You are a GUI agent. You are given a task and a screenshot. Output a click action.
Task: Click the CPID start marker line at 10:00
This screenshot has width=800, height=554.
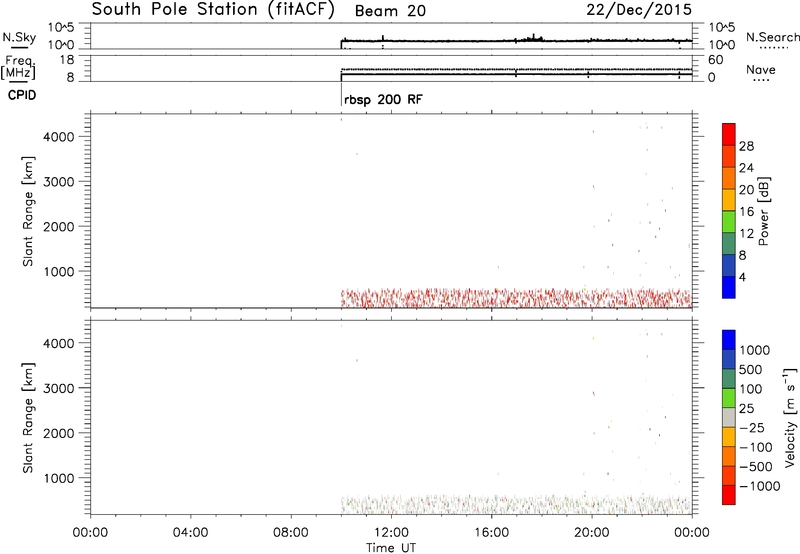pyautogui.click(x=341, y=94)
